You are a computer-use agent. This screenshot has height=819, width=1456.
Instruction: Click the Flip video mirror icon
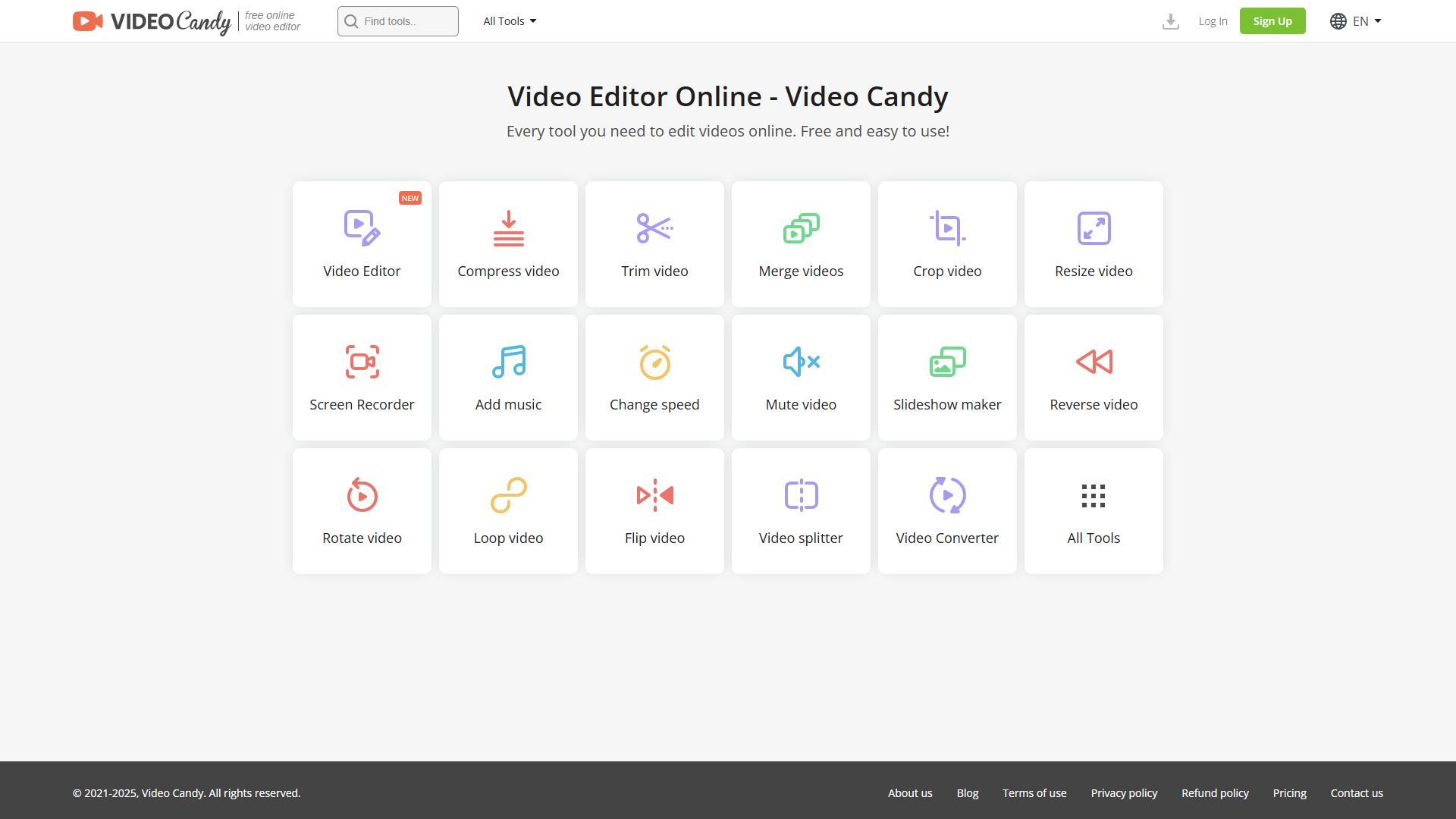[x=654, y=495]
